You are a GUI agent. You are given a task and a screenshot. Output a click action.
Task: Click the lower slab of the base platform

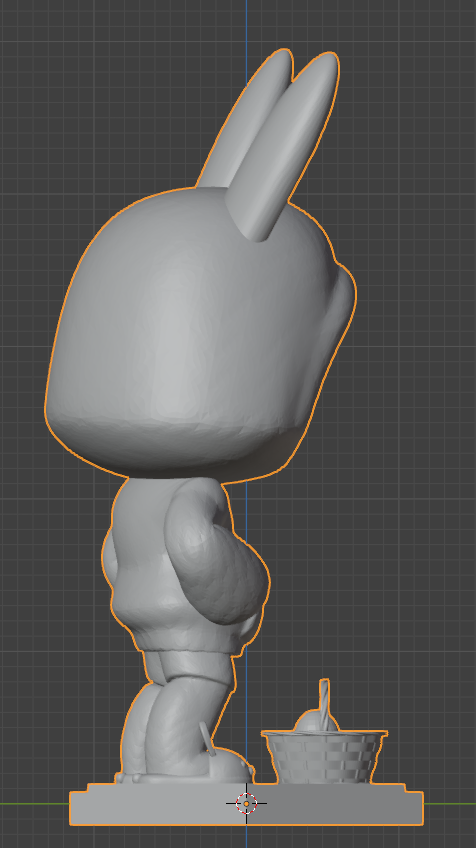246,809
